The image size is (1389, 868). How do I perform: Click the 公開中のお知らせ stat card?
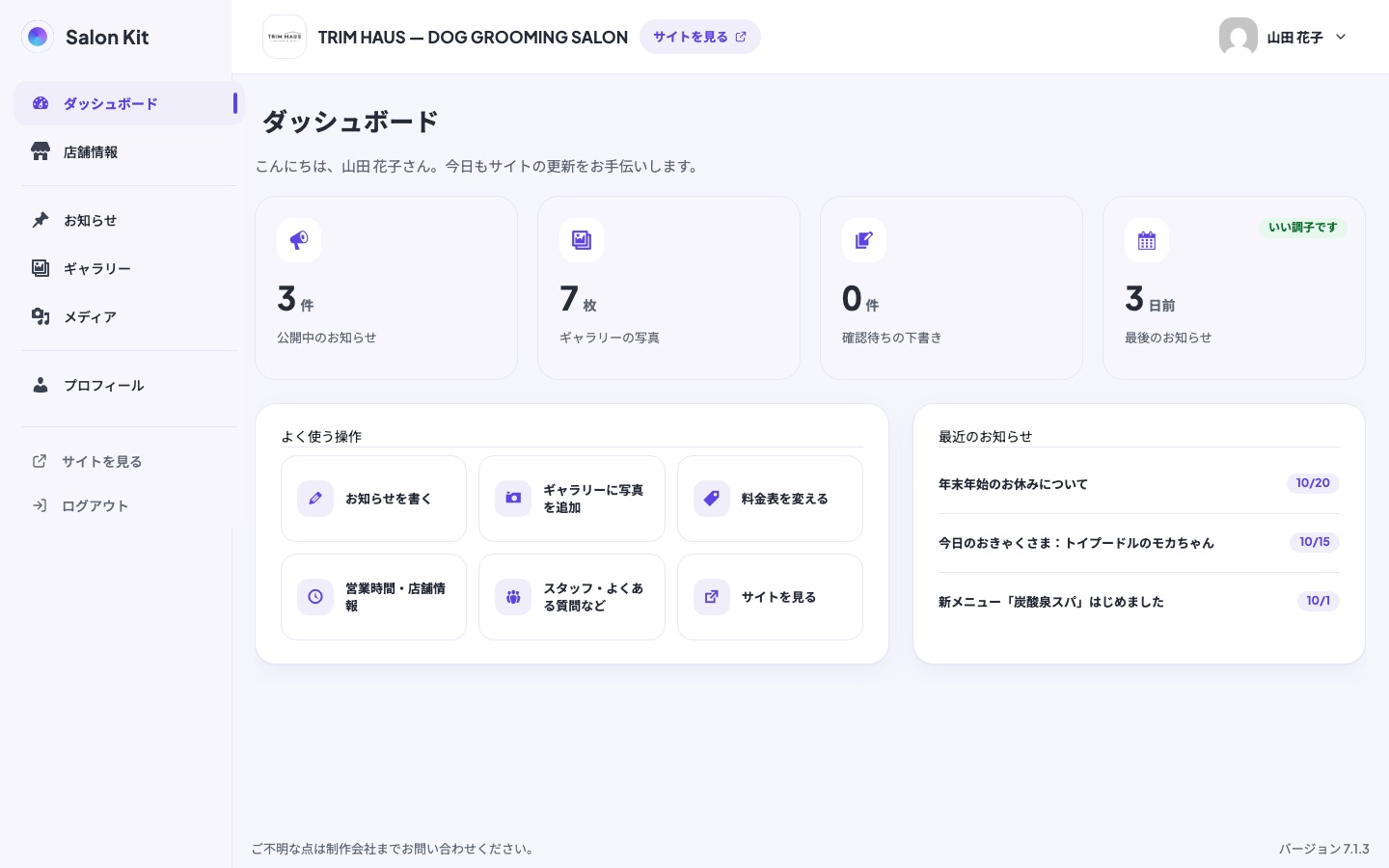[x=386, y=287]
